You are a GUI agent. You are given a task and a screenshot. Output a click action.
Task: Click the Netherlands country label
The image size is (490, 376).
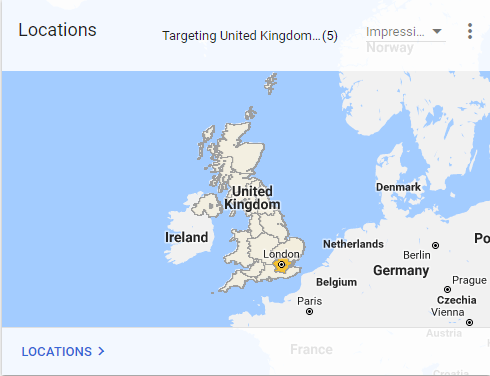click(353, 244)
